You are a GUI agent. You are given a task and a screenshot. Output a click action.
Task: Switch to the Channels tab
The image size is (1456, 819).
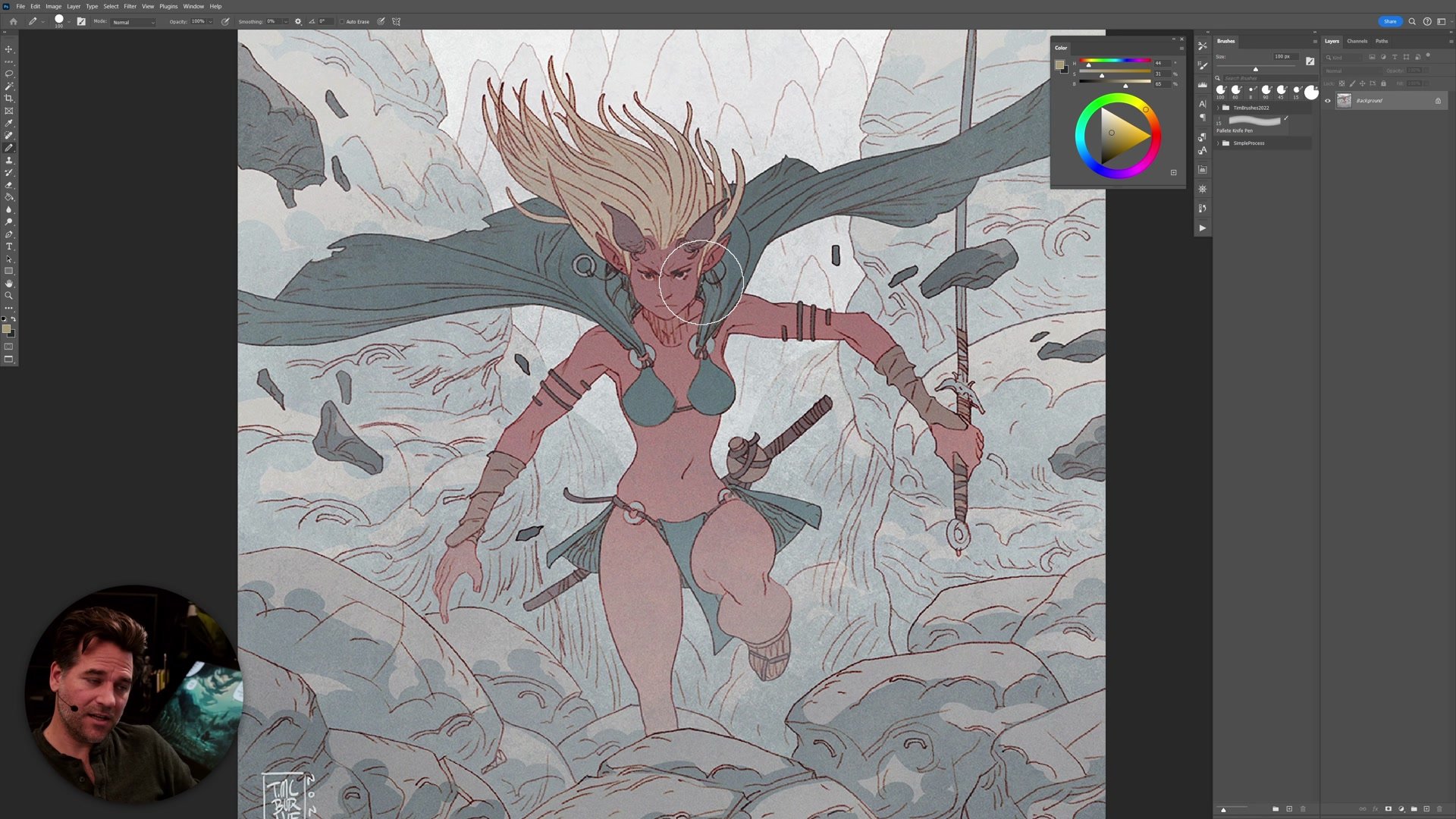1357,41
